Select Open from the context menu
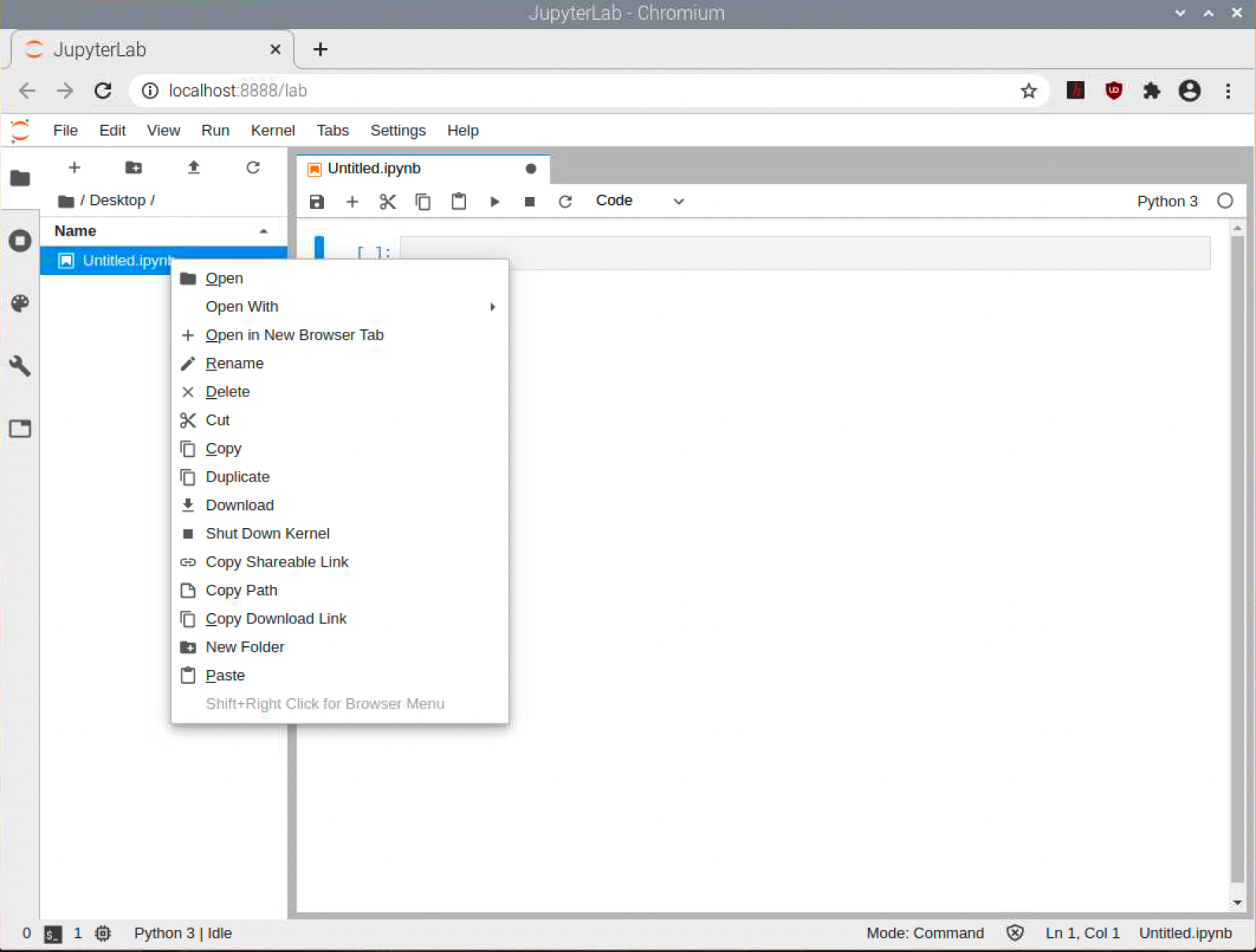 pos(340,278)
